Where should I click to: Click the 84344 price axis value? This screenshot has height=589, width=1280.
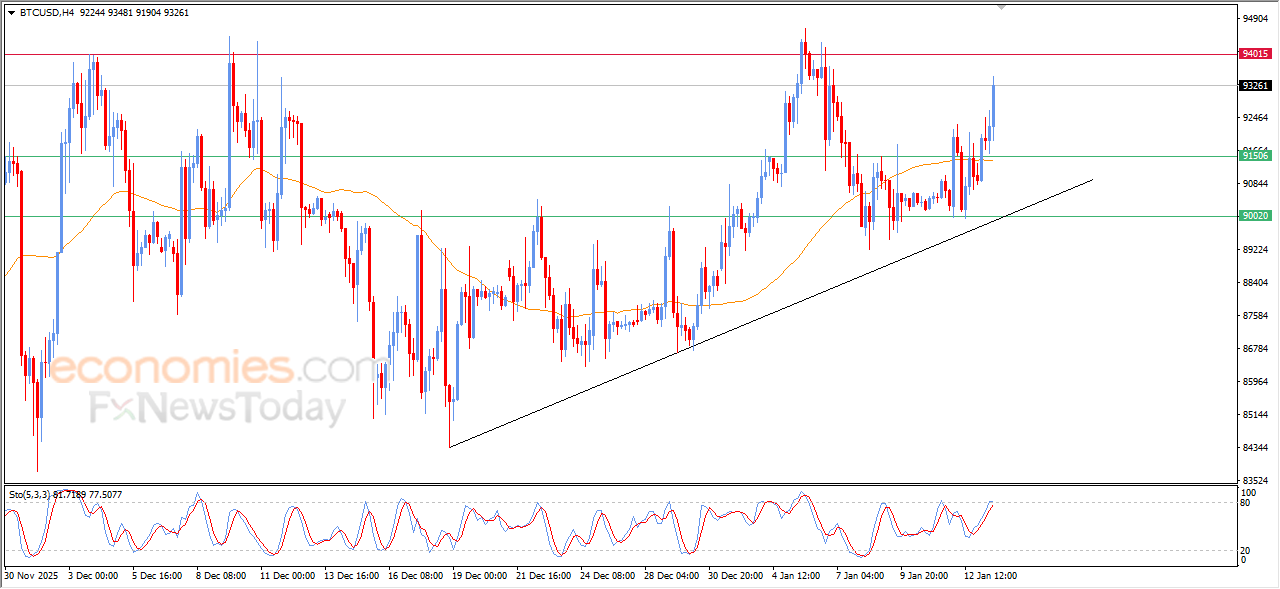pyautogui.click(x=1255, y=448)
